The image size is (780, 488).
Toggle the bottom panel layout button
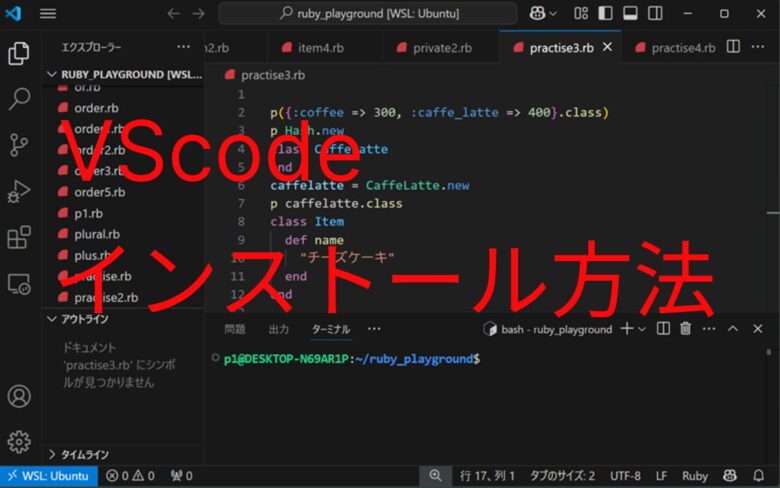click(630, 13)
